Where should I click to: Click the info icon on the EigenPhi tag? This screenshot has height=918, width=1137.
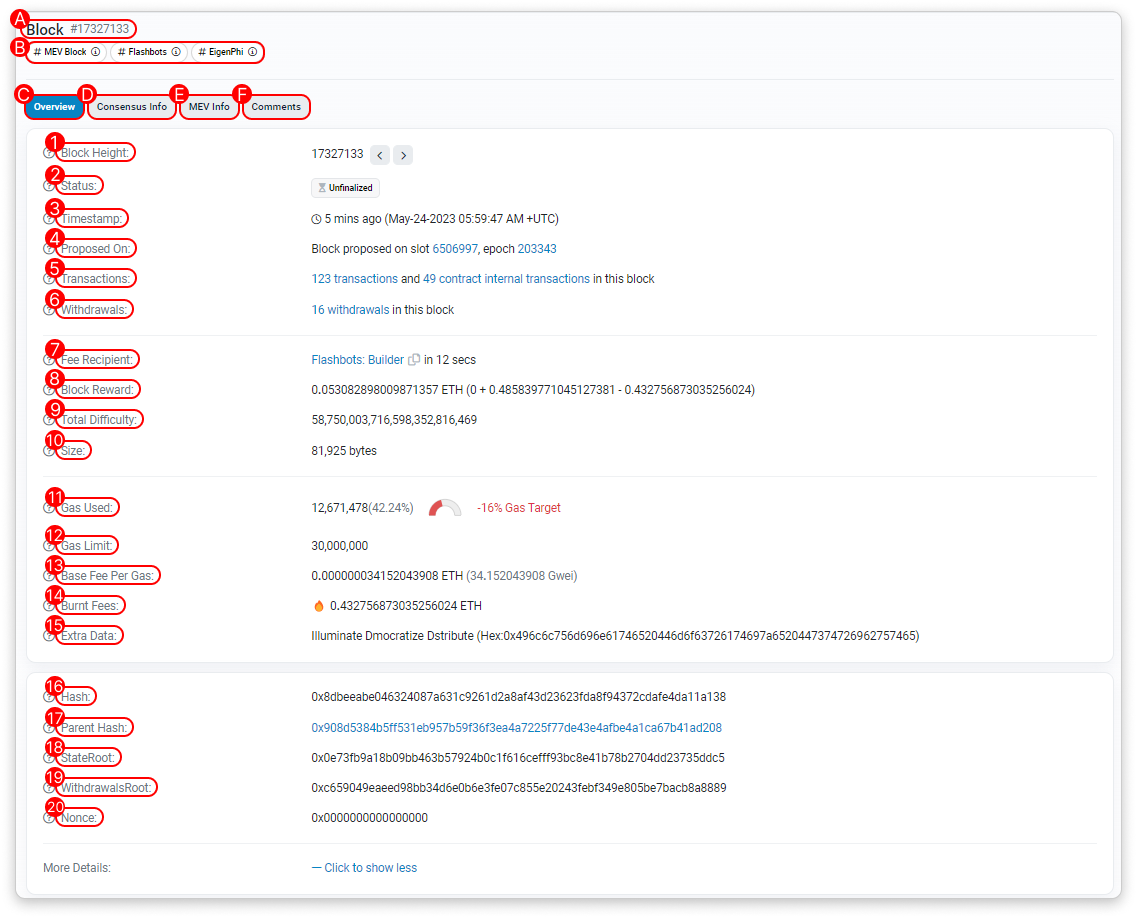pos(252,52)
